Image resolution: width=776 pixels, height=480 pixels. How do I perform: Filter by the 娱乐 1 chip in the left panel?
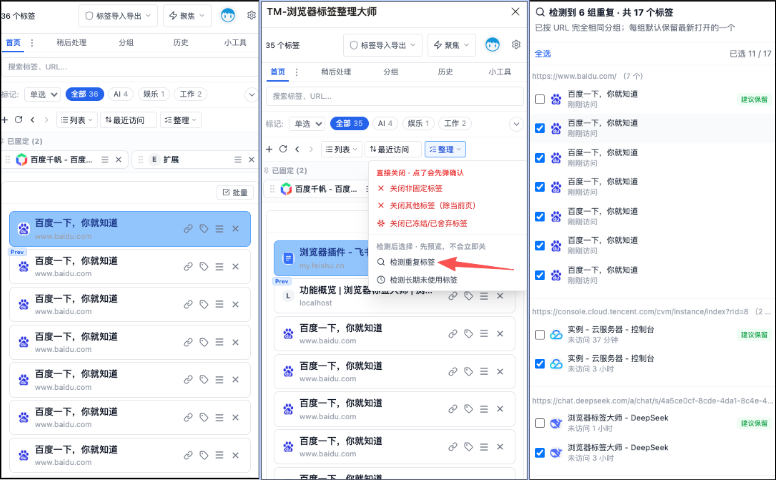click(x=153, y=94)
